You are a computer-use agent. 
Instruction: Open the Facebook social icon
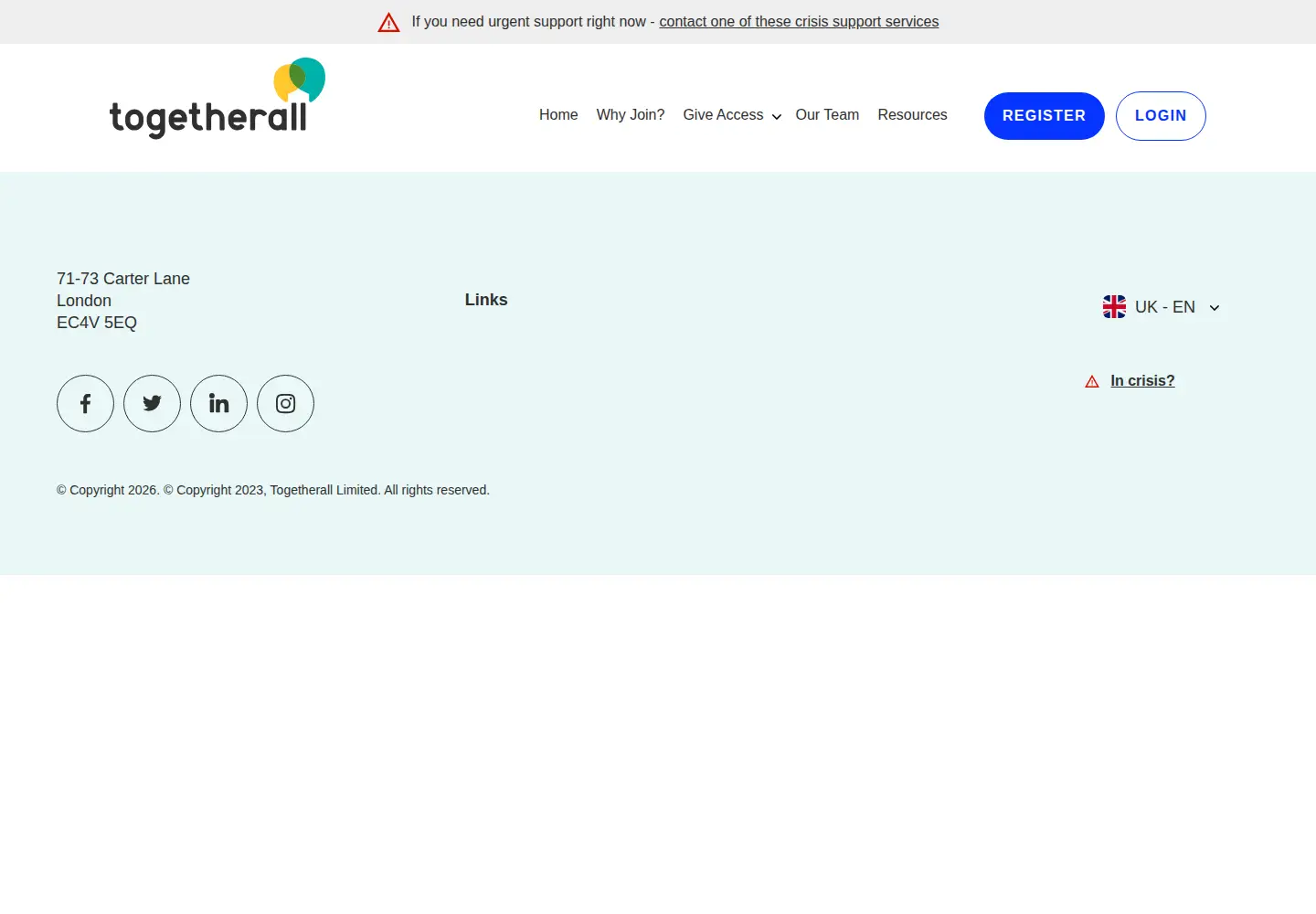tap(85, 403)
